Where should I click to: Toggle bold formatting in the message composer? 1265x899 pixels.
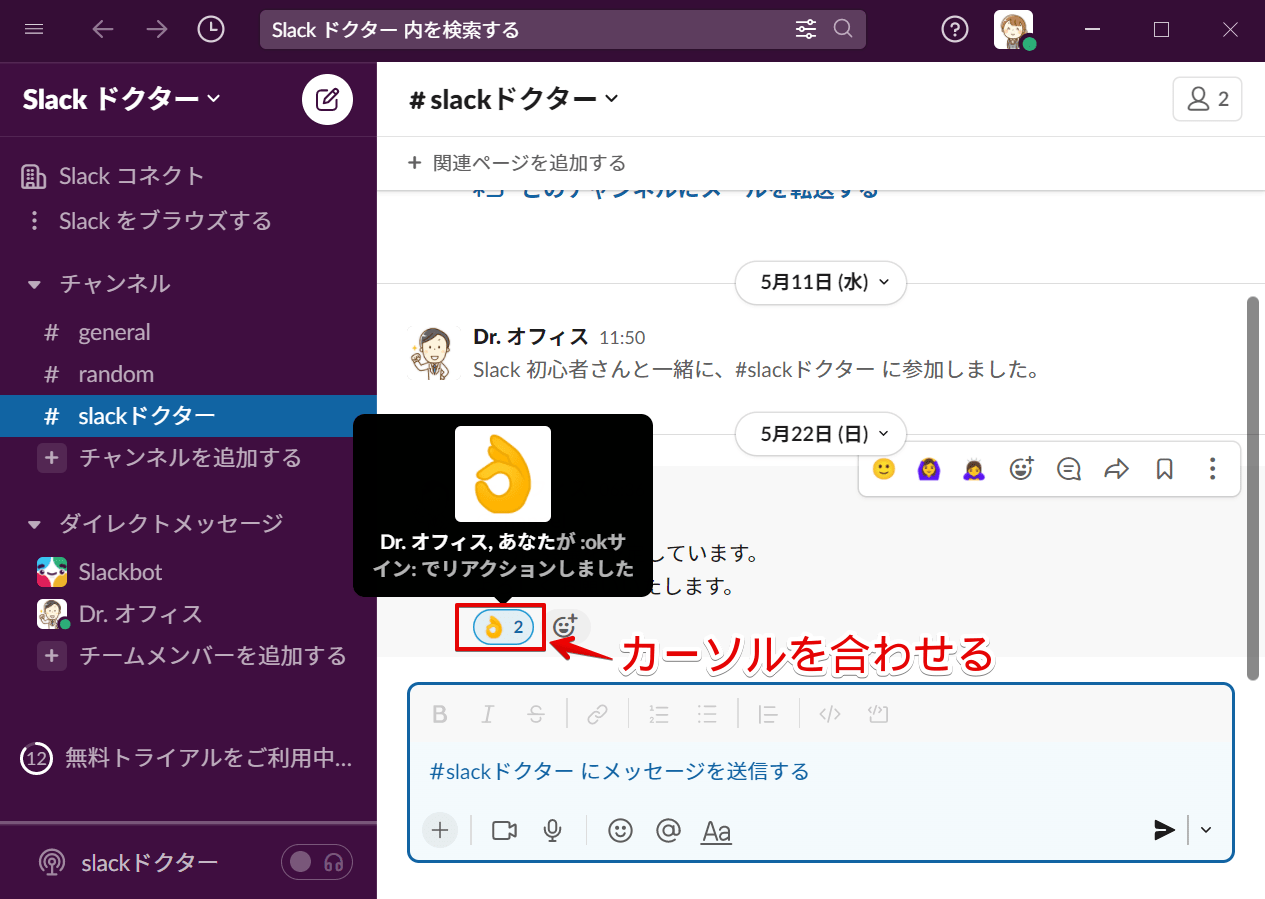pos(440,713)
